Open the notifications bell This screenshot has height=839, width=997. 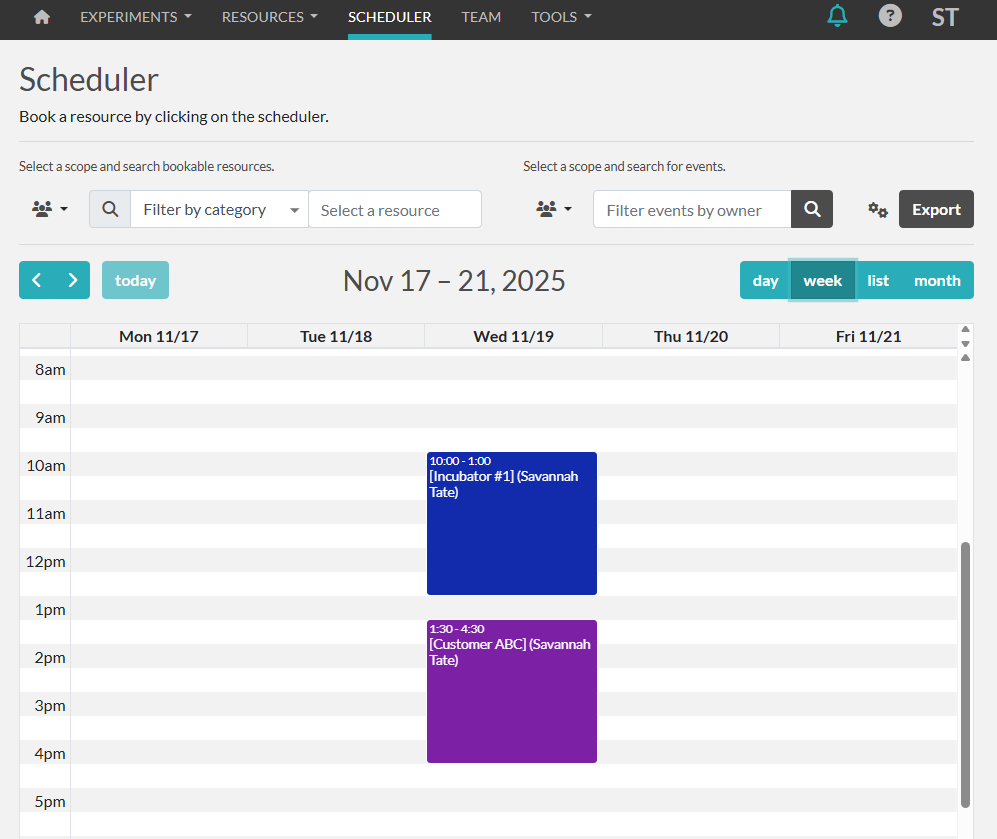pos(837,17)
